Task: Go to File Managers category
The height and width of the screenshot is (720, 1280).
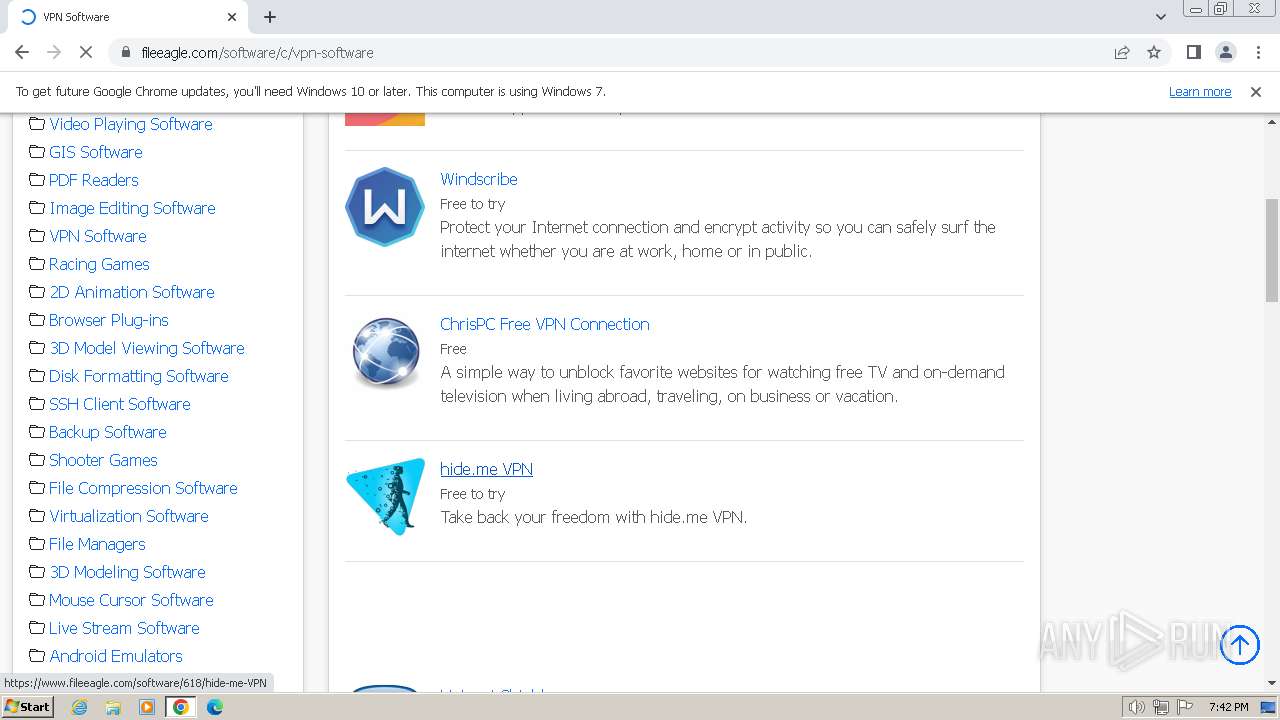Action: pyautogui.click(x=97, y=544)
